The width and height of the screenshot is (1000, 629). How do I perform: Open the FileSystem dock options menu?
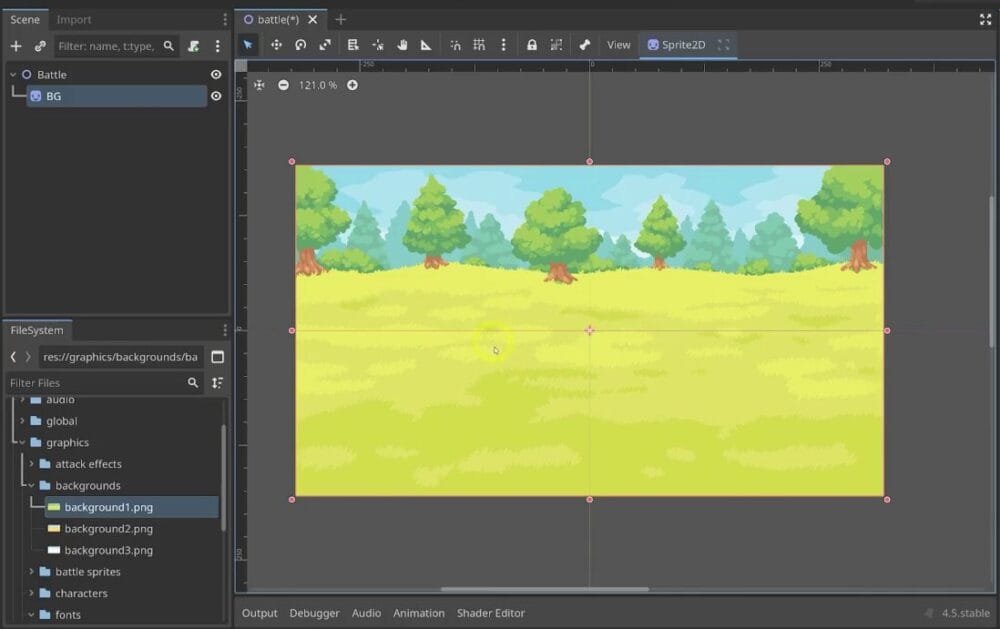coord(224,330)
